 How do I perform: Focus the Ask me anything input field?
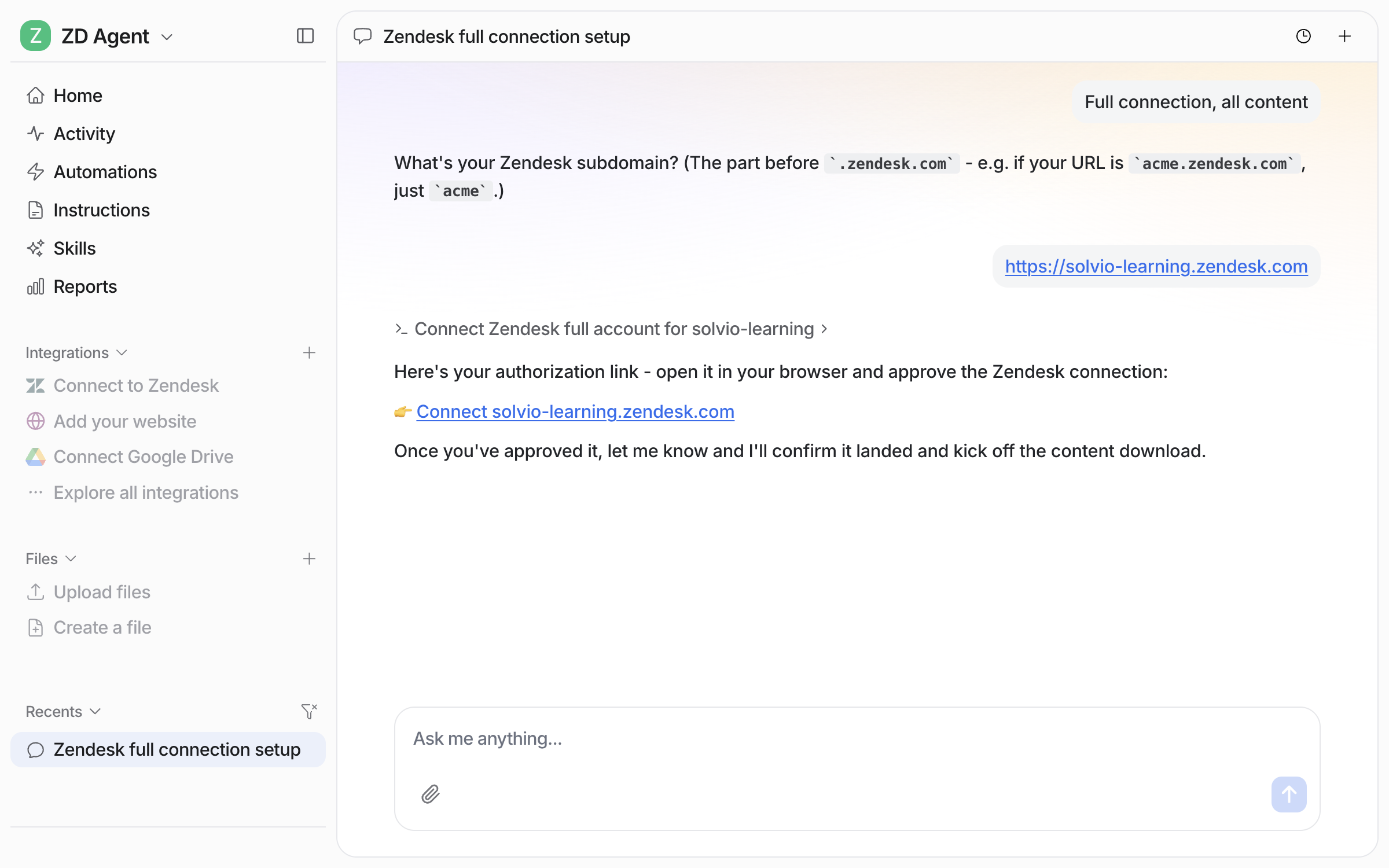[857, 739]
